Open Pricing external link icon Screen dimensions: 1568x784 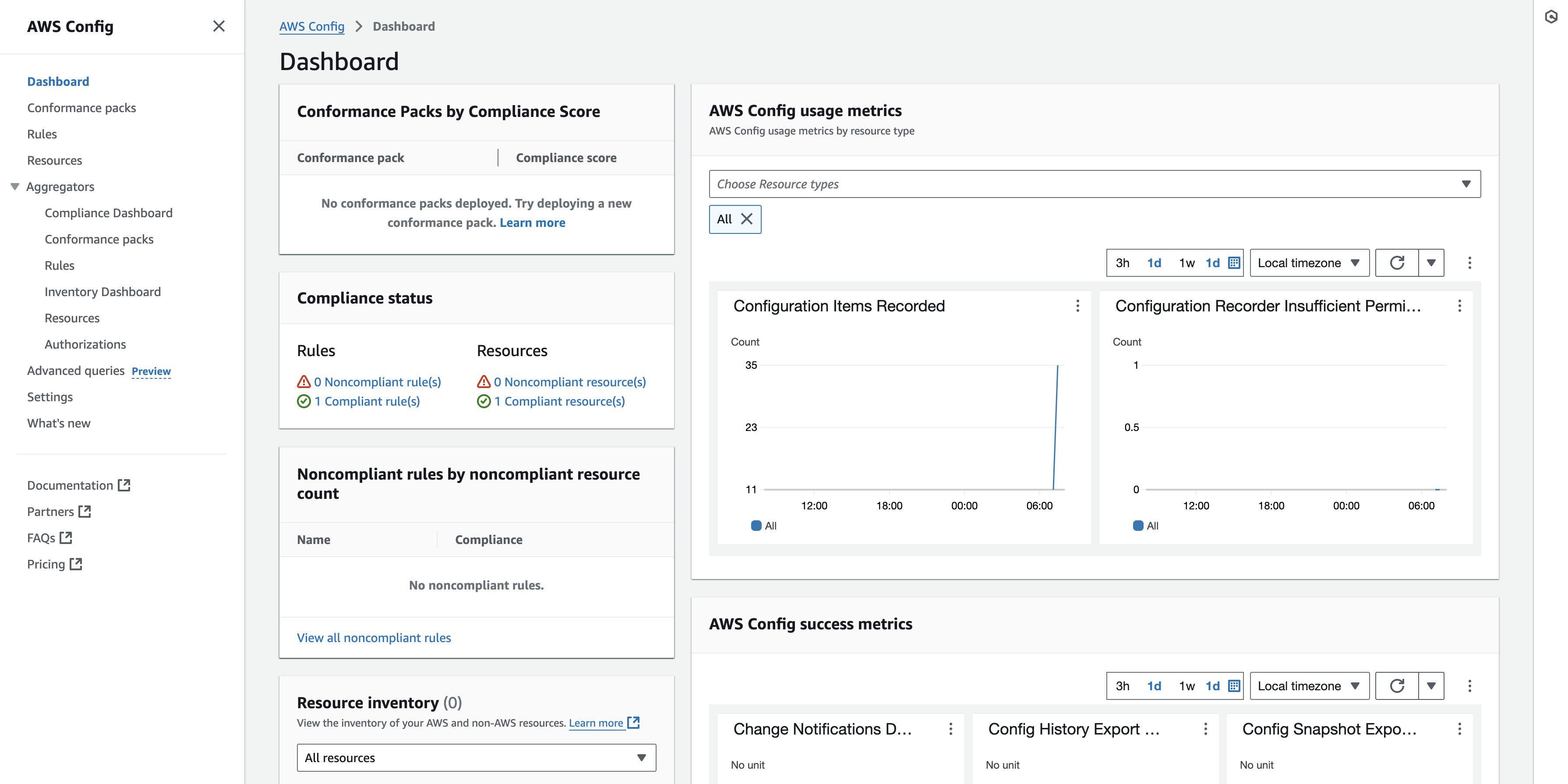tap(75, 564)
